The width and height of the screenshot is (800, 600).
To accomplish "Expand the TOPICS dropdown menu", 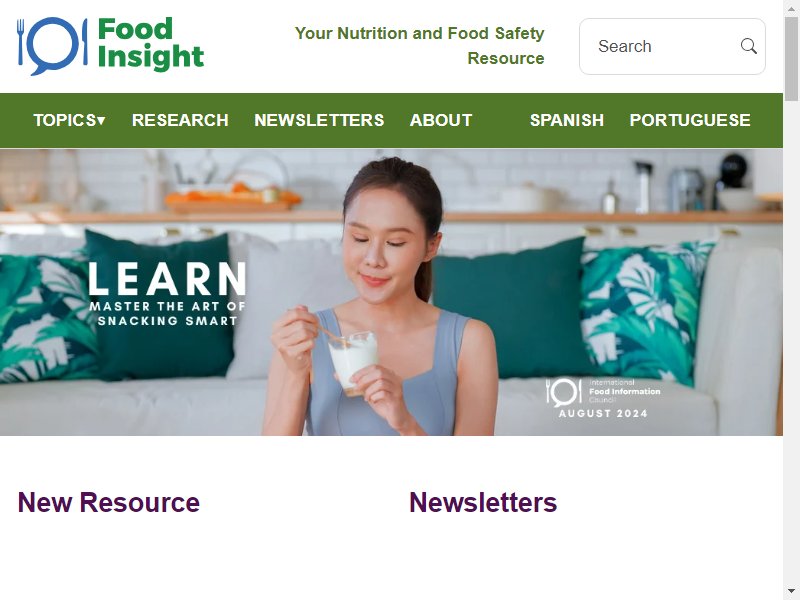I will 69,120.
